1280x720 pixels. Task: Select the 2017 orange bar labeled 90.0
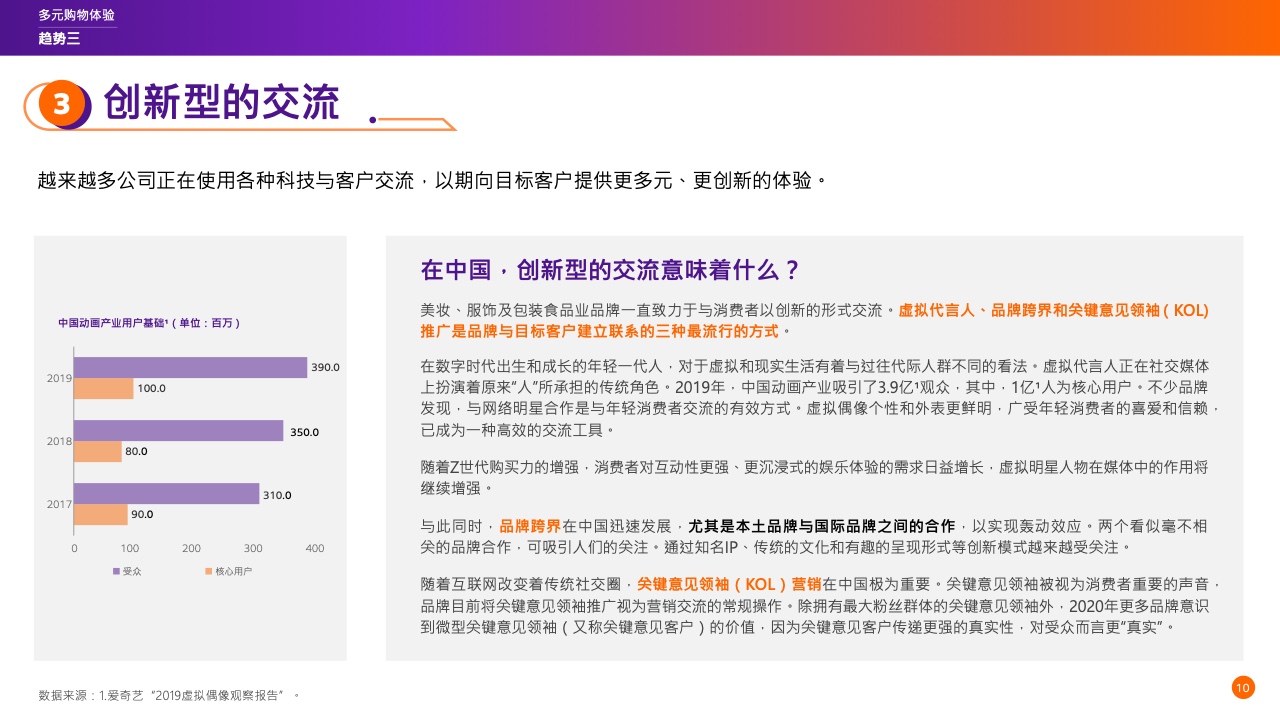[100, 515]
